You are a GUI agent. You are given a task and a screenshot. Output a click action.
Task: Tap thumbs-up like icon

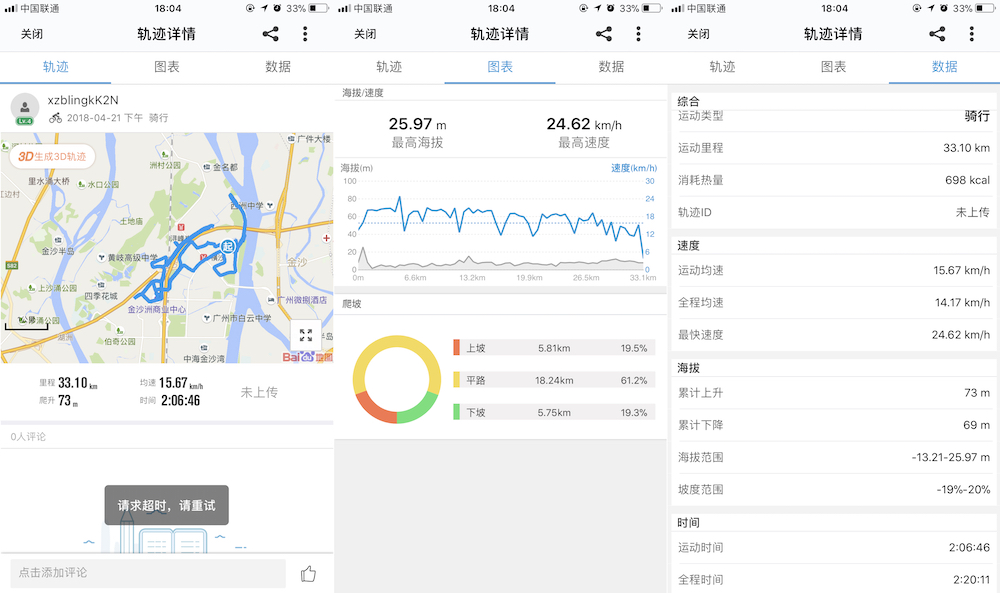click(309, 574)
